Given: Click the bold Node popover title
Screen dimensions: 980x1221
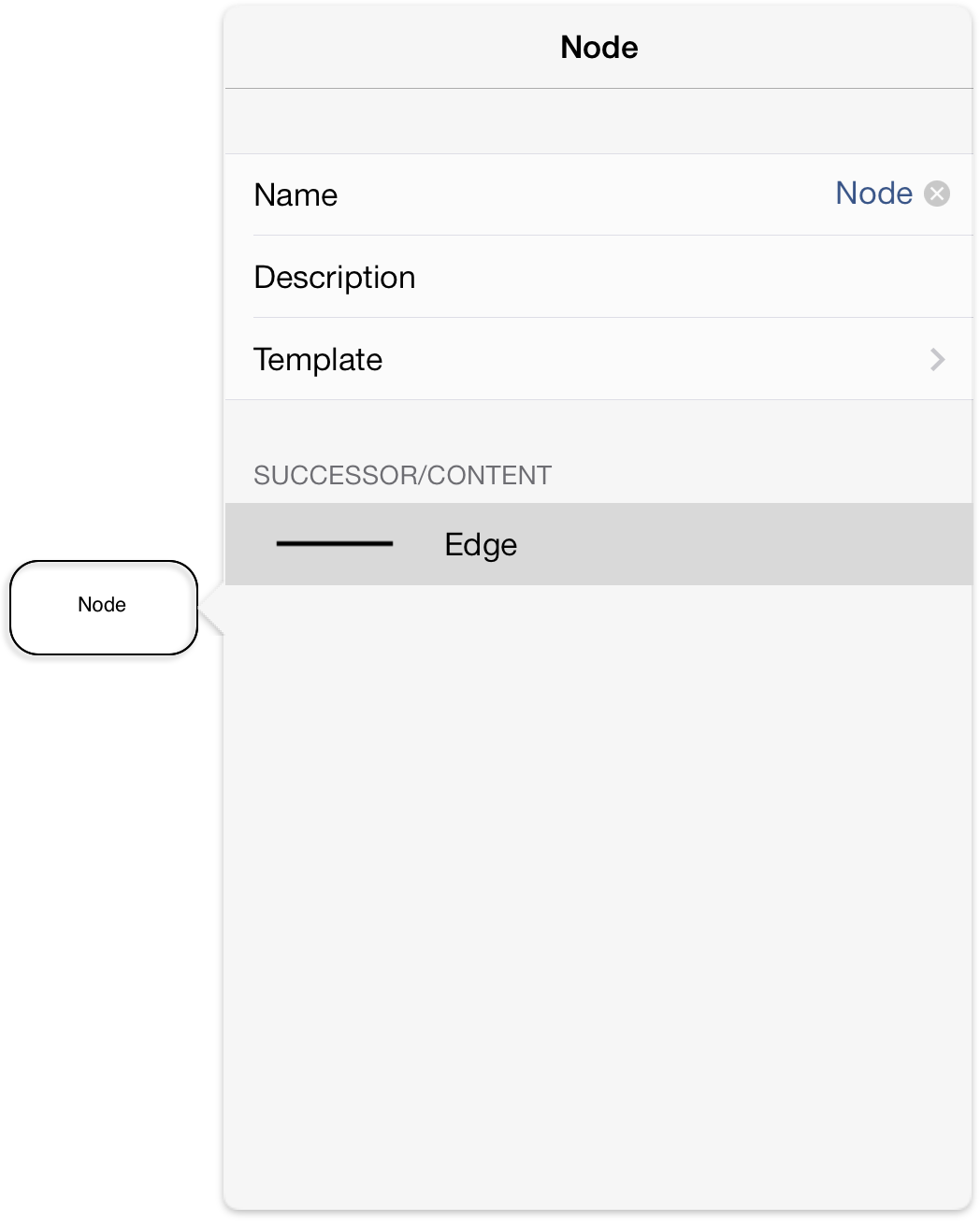Looking at the screenshot, I should point(599,47).
